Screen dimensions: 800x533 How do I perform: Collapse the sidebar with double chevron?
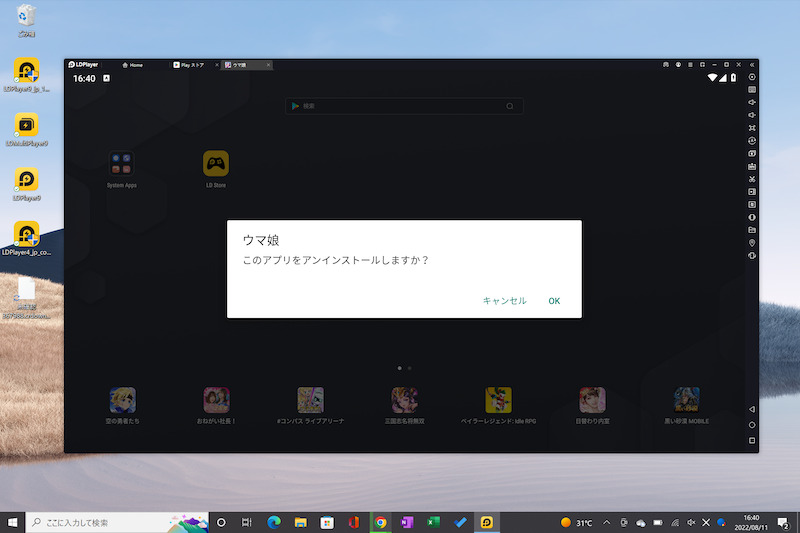[x=752, y=65]
